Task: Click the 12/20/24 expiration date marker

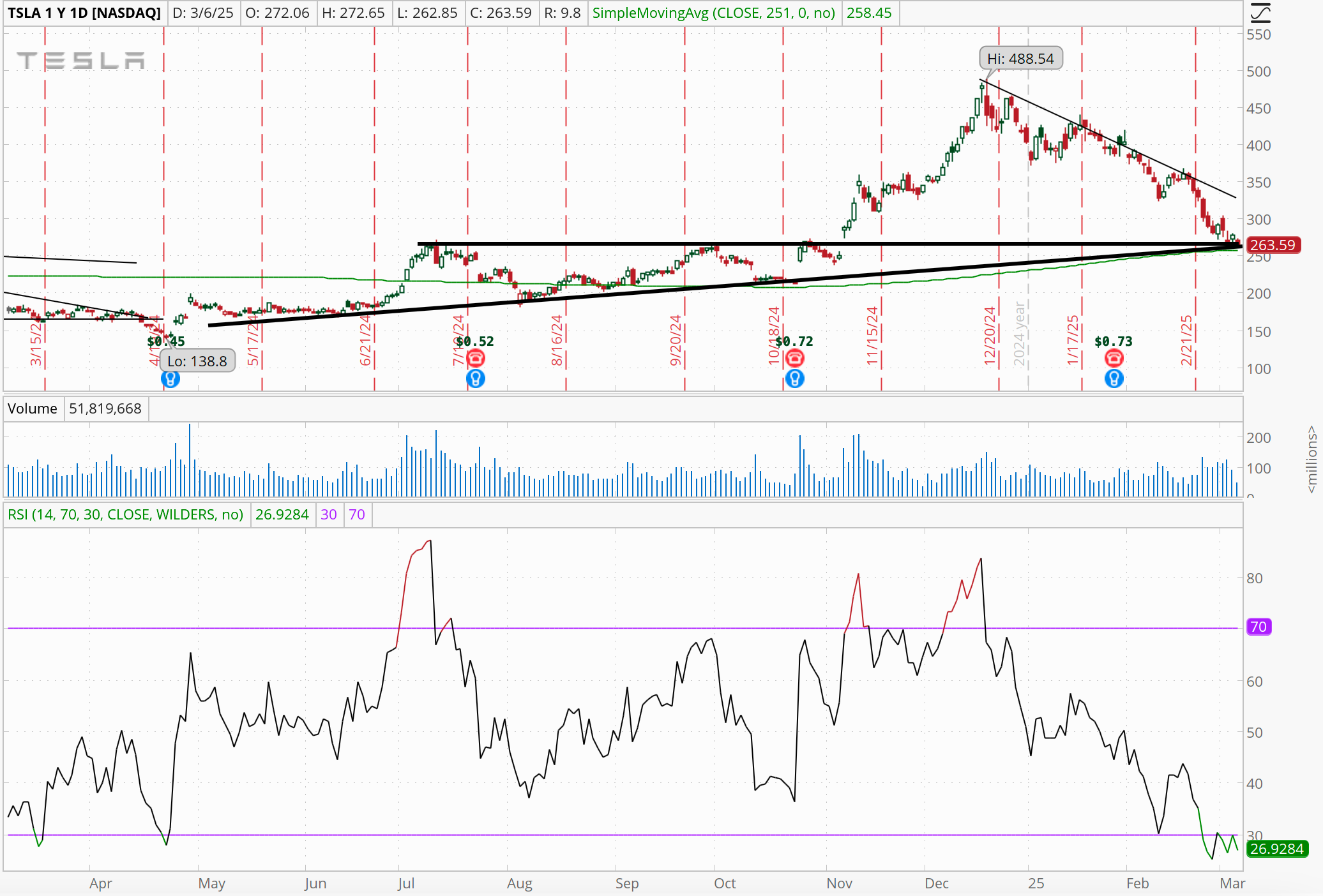Action: coord(990,335)
